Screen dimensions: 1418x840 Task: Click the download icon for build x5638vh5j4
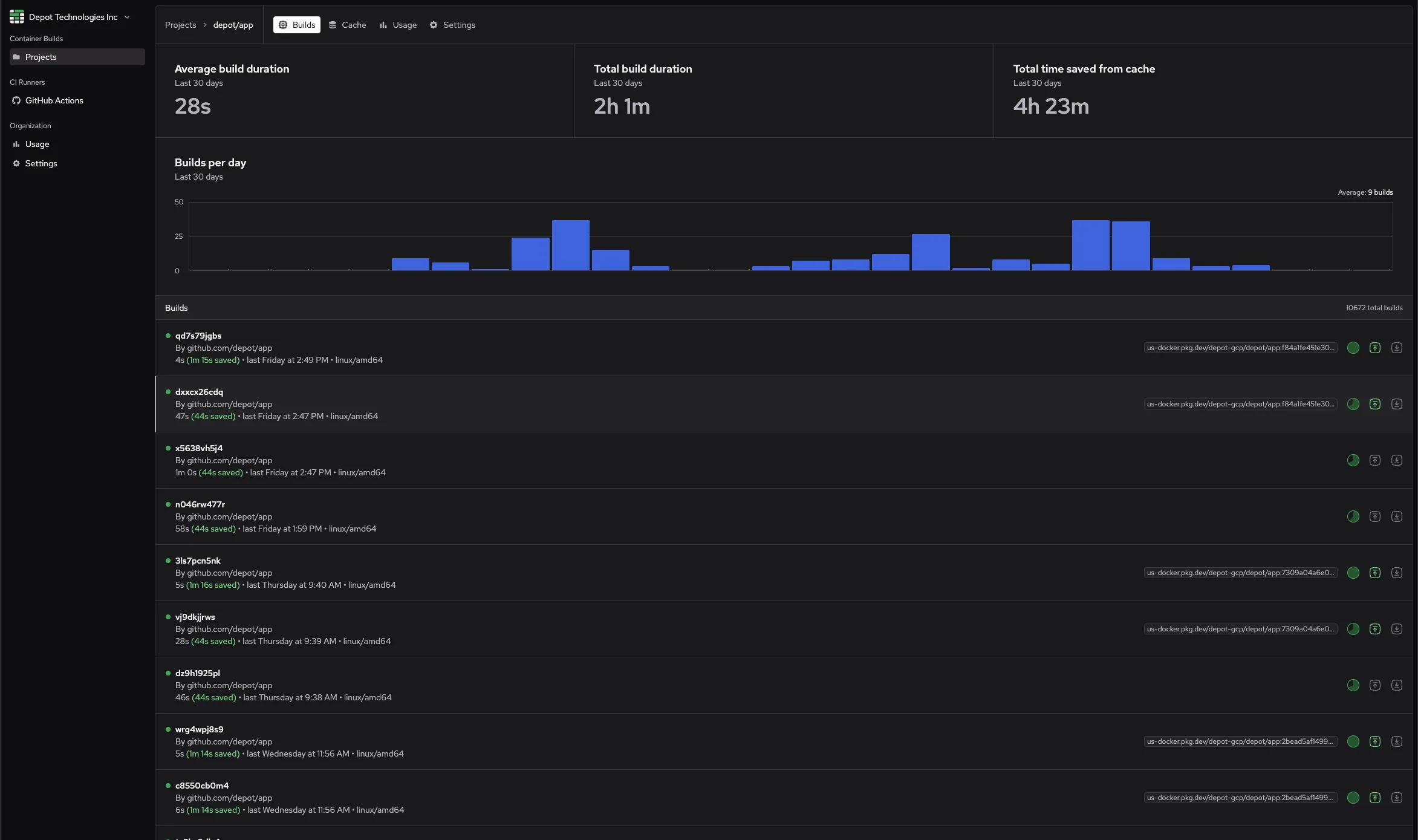1397,460
